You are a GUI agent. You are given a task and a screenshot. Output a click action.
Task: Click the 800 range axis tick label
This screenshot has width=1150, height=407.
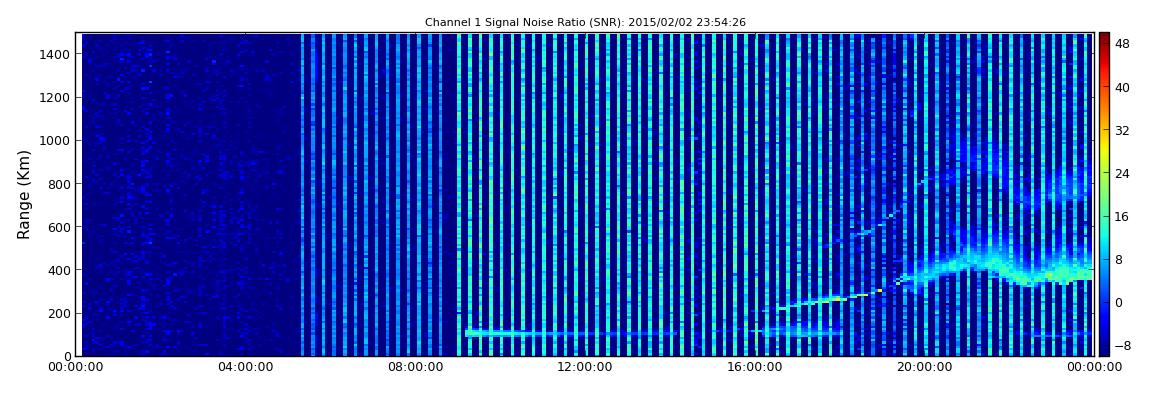pos(59,184)
